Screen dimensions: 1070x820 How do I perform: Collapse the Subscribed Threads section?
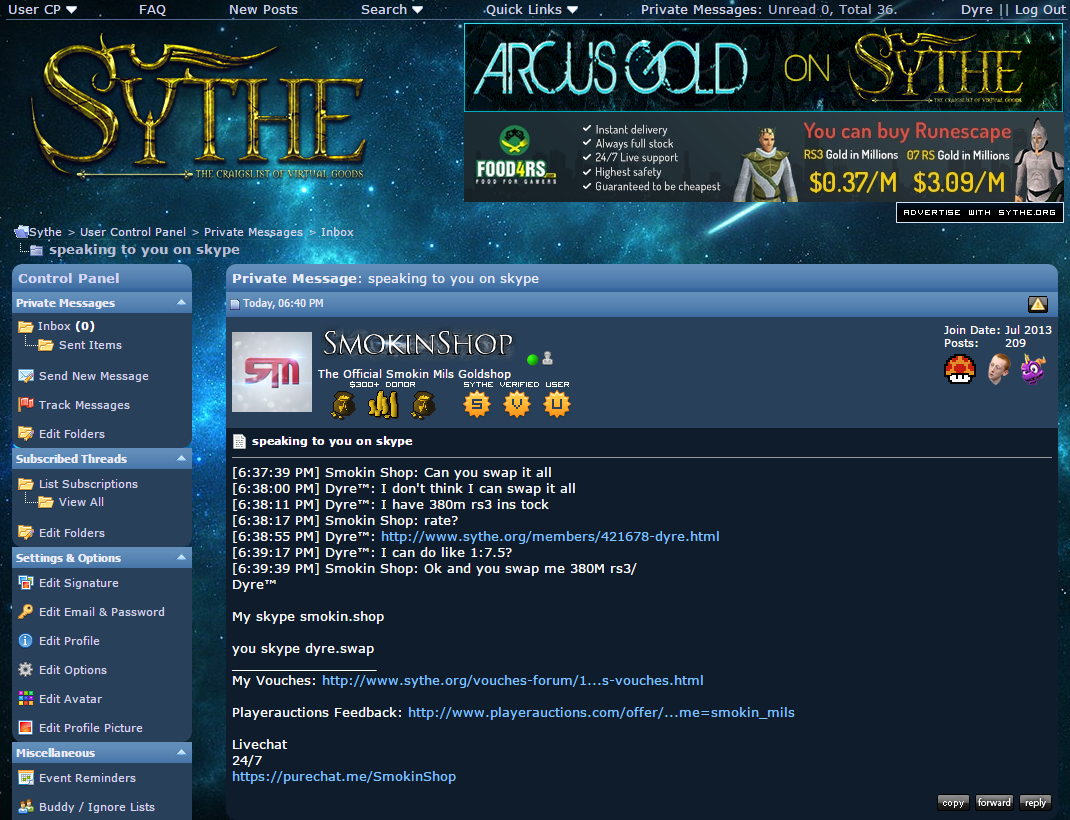pyautogui.click(x=182, y=458)
